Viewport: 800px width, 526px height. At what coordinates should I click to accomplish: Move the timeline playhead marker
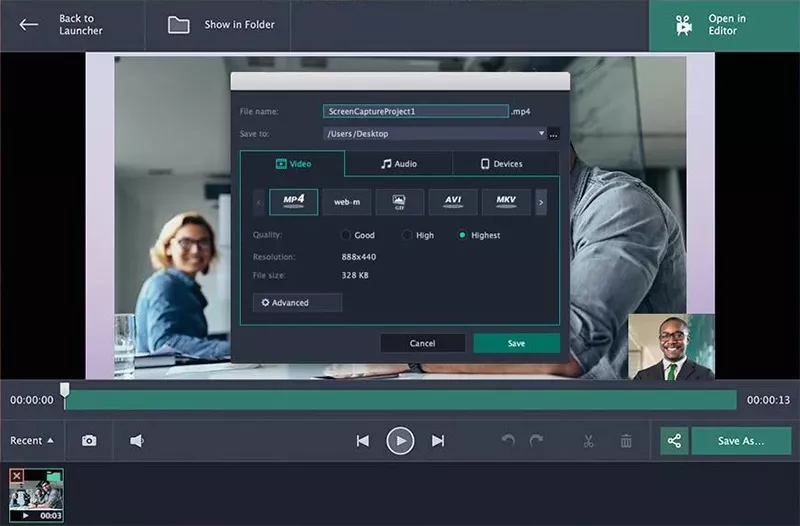(65, 390)
